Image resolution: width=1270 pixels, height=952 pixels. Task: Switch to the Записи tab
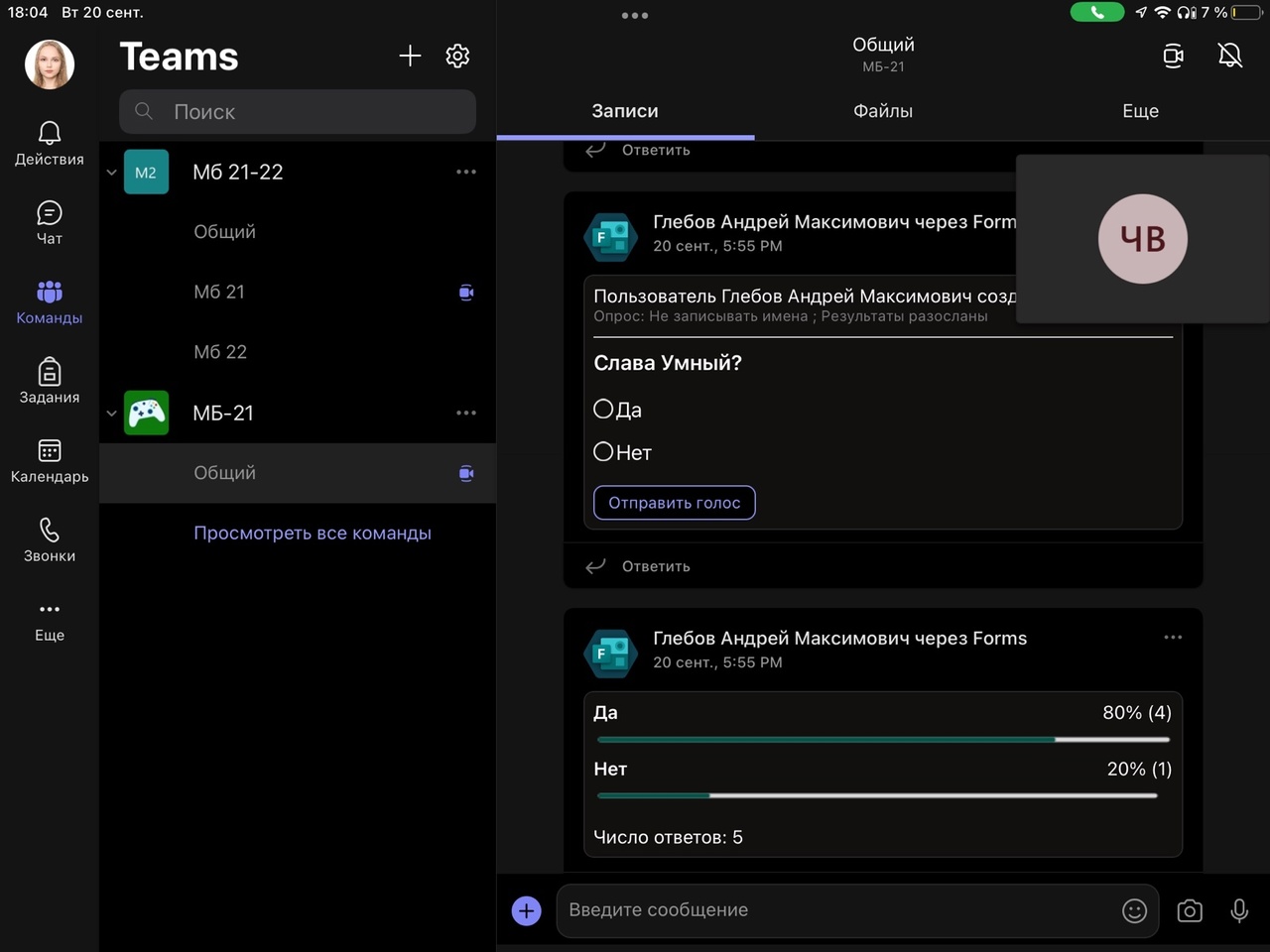(x=625, y=111)
